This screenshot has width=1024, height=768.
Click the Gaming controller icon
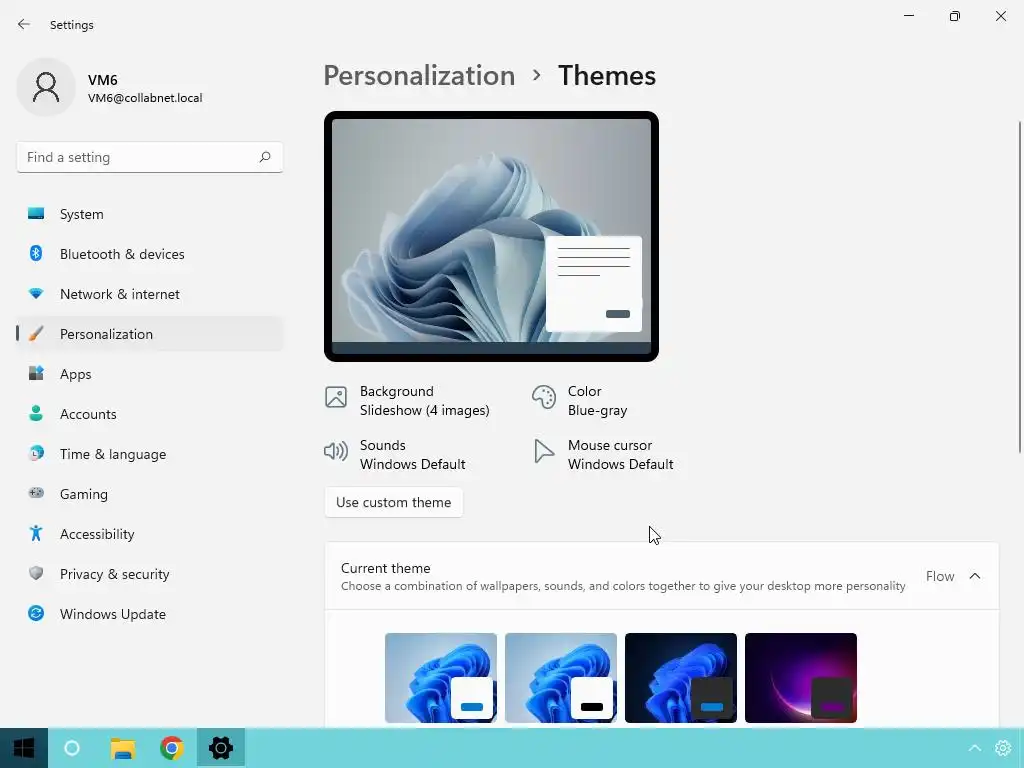point(36,493)
